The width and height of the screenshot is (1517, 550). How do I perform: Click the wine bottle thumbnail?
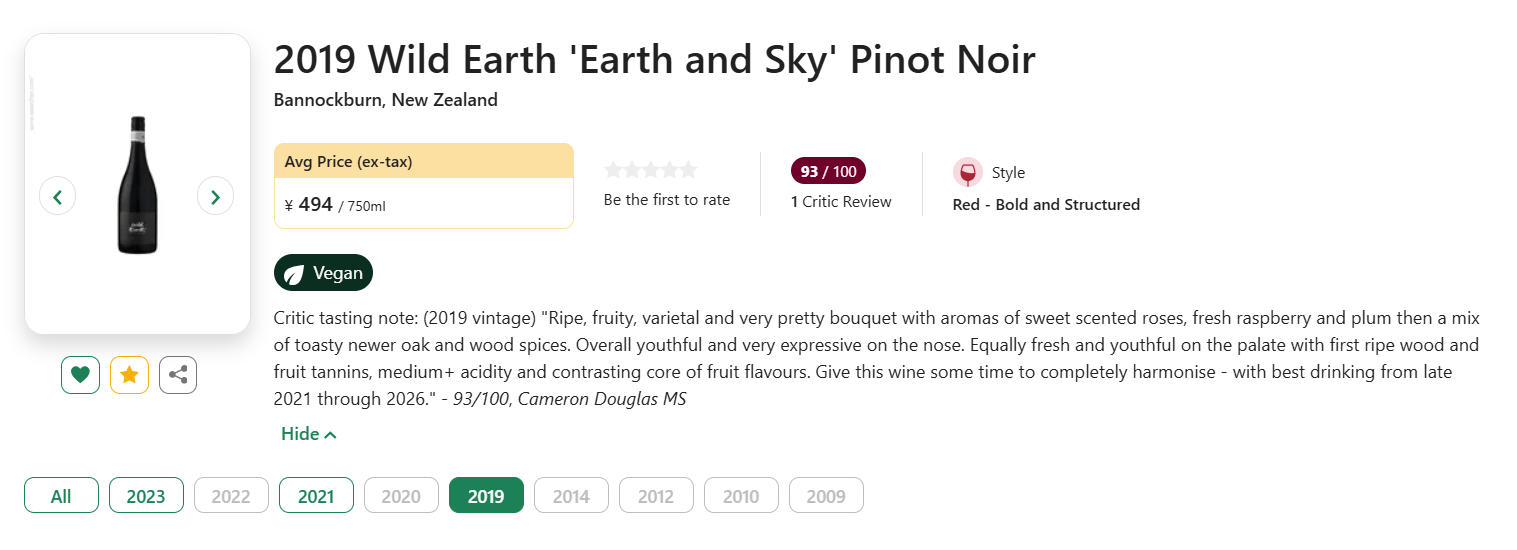coord(137,185)
